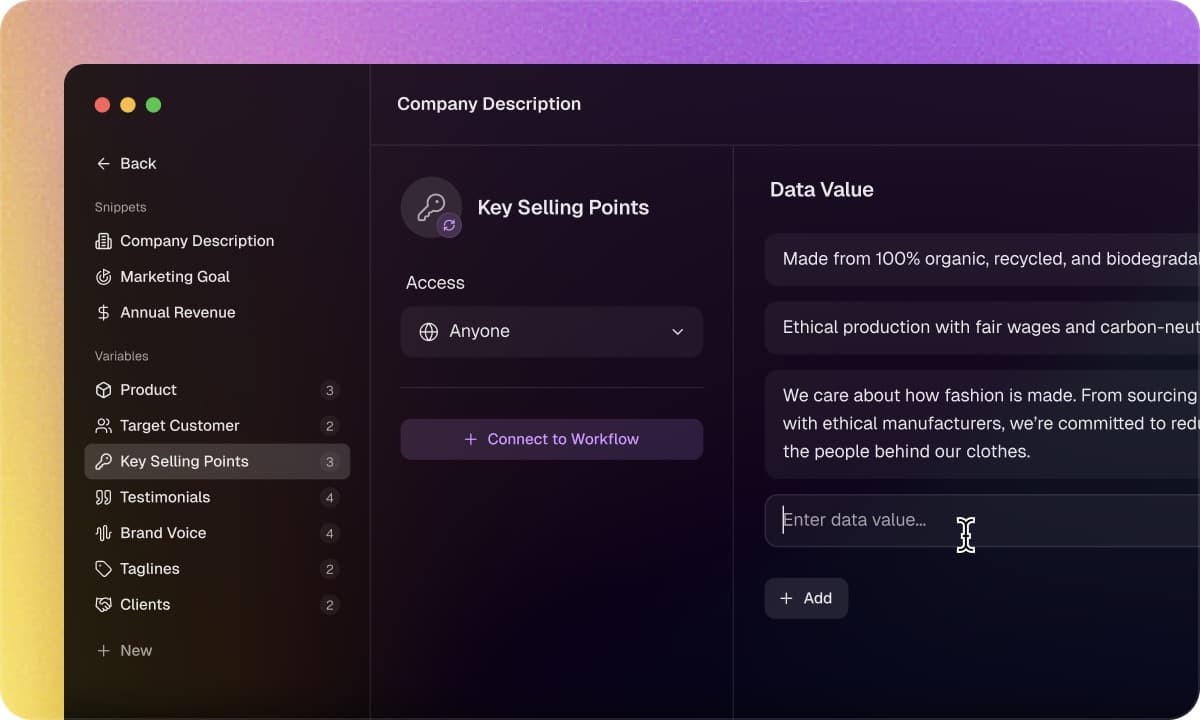Click the Marketing Goal snippet icon
Screen dimensions: 1200x720
click(x=104, y=277)
